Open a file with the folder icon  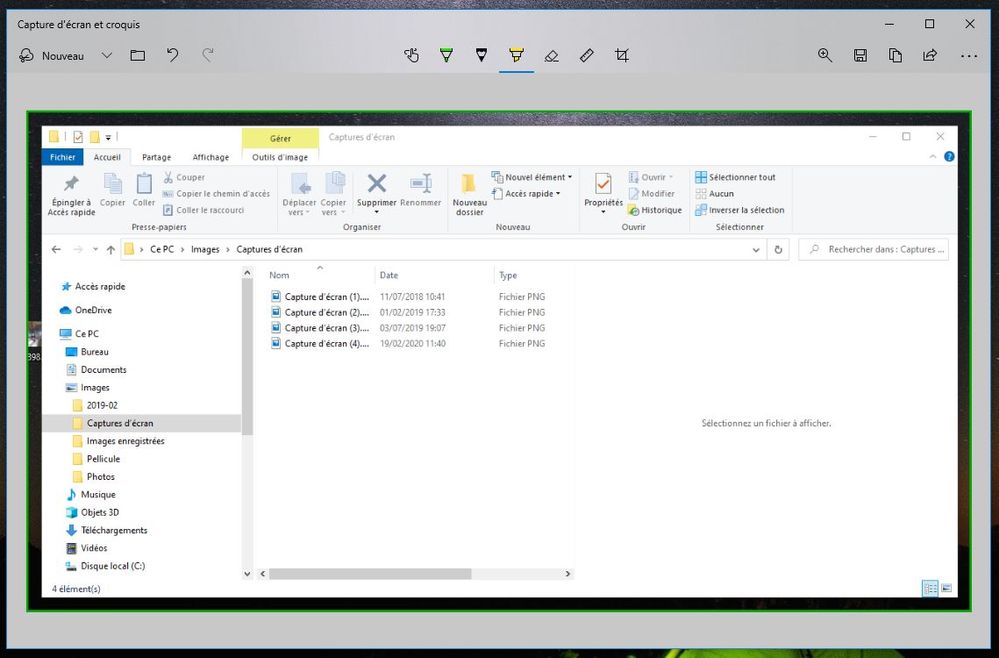click(138, 56)
